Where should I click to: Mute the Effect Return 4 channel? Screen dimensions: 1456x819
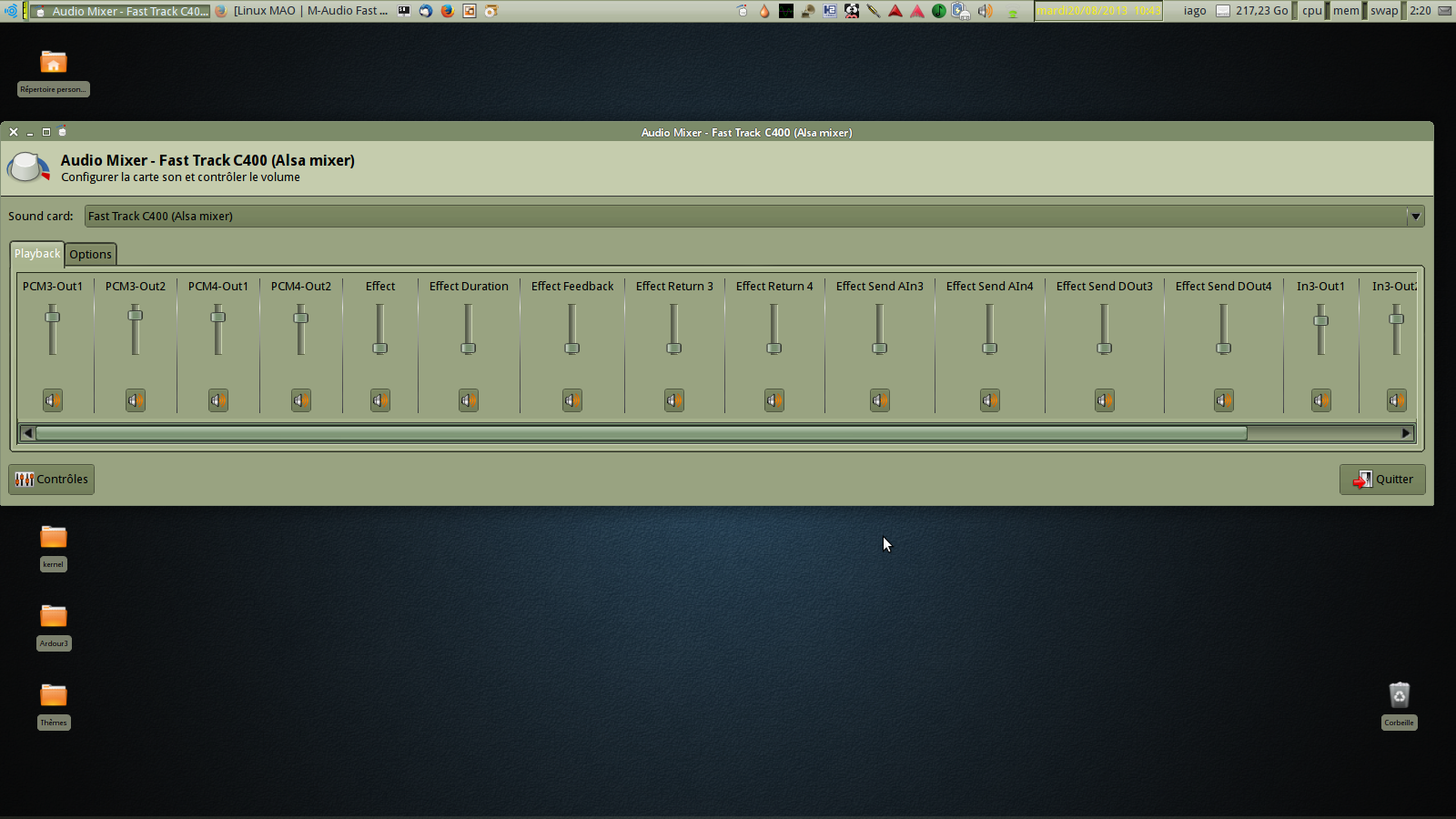click(x=774, y=400)
